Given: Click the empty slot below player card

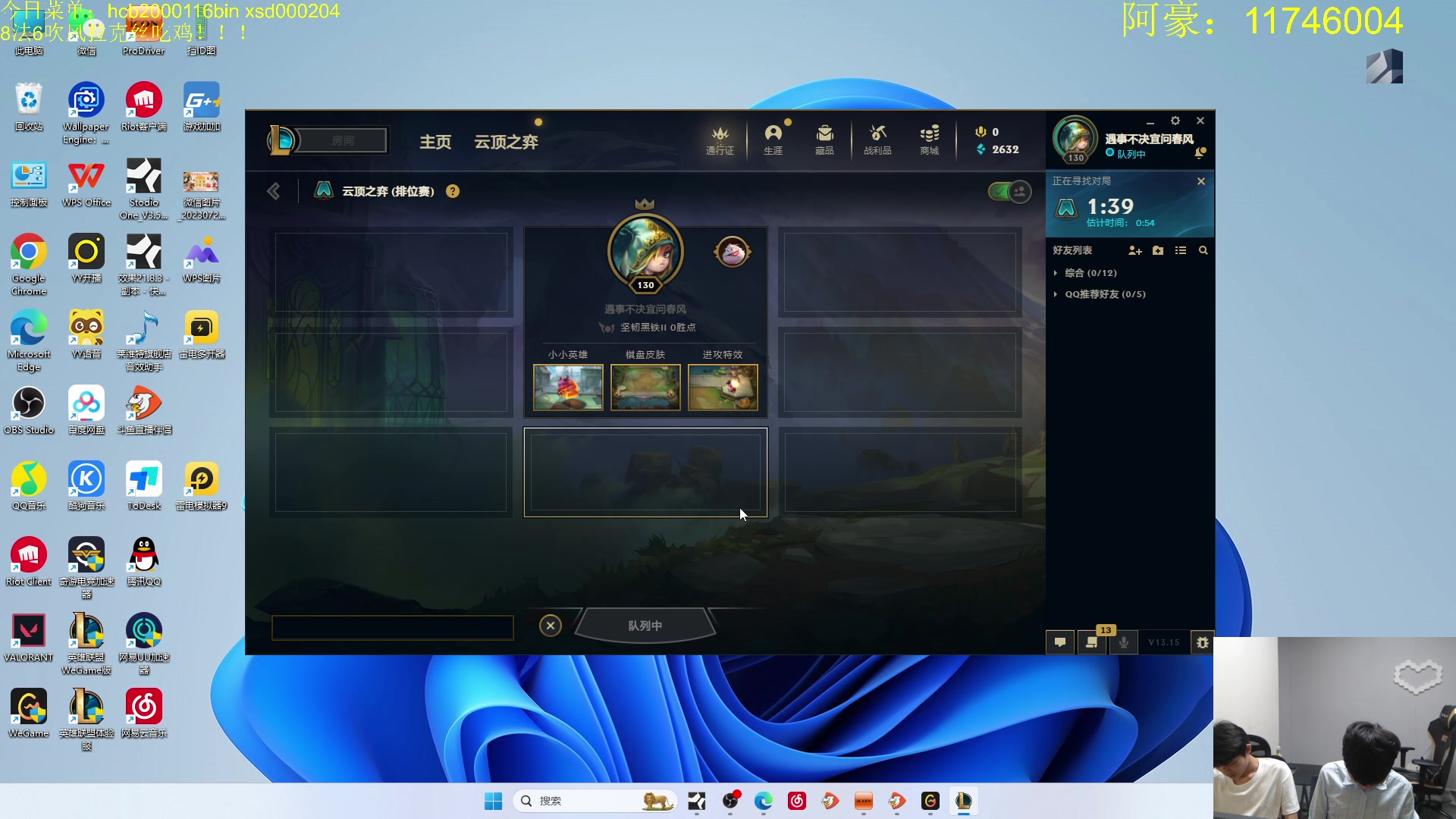Looking at the screenshot, I should [645, 472].
